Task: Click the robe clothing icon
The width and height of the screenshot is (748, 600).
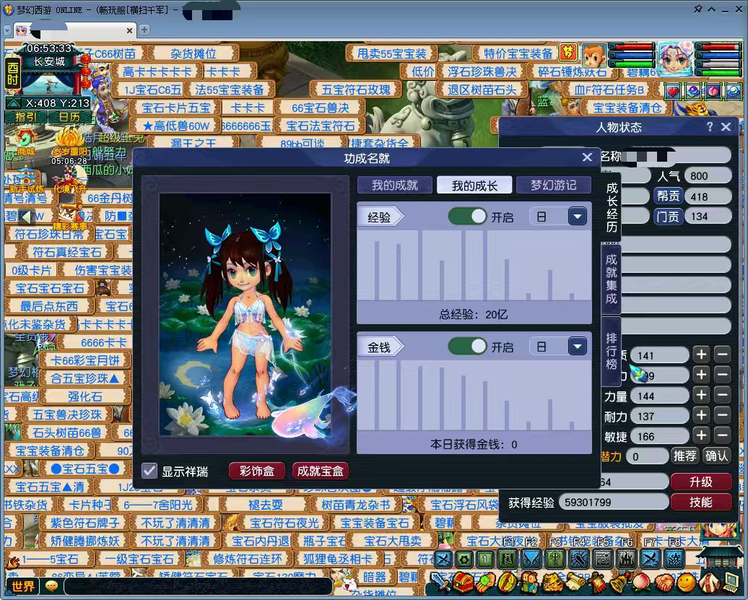Action: pos(710,582)
